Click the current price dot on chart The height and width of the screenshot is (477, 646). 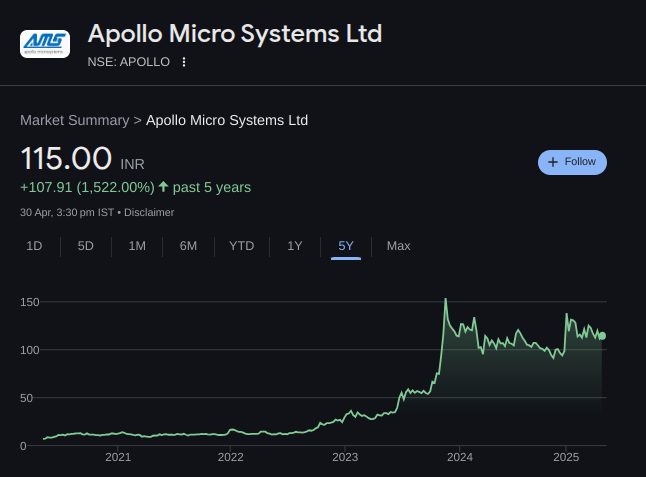coord(602,336)
